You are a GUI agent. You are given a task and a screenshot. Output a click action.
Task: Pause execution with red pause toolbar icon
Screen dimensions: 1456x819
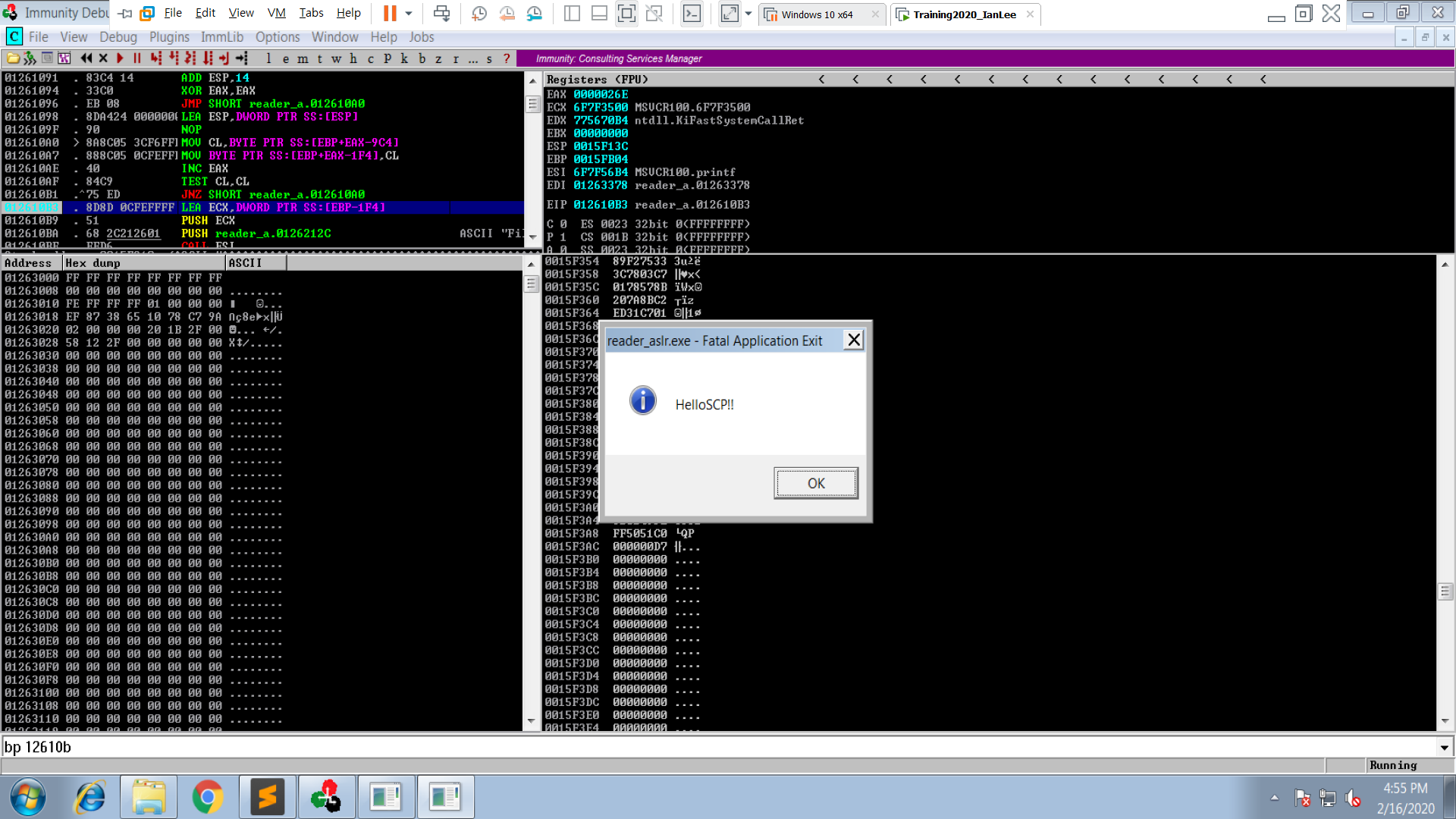pyautogui.click(x=137, y=58)
